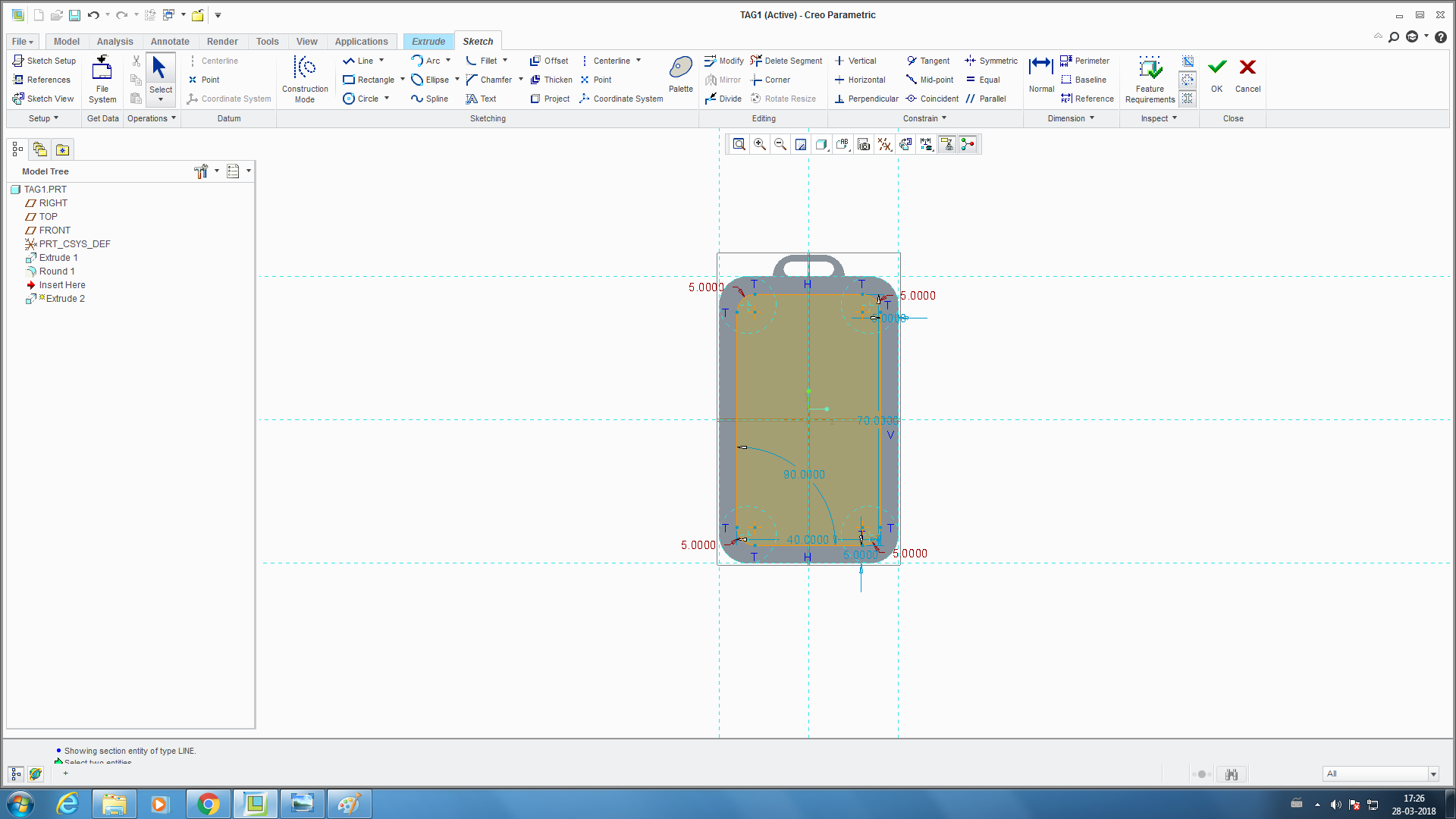Apply the Coincident constraint
Screen dimensions: 1456x819
932,99
